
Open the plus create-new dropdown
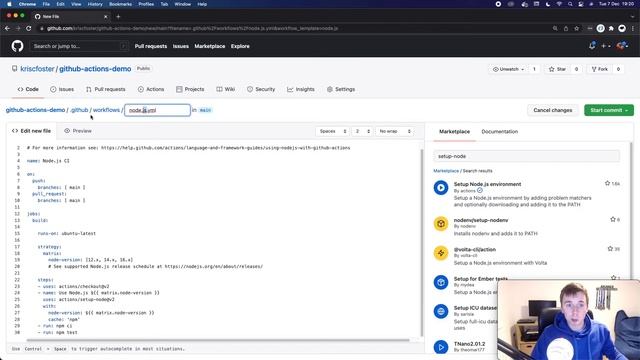(x=606, y=46)
